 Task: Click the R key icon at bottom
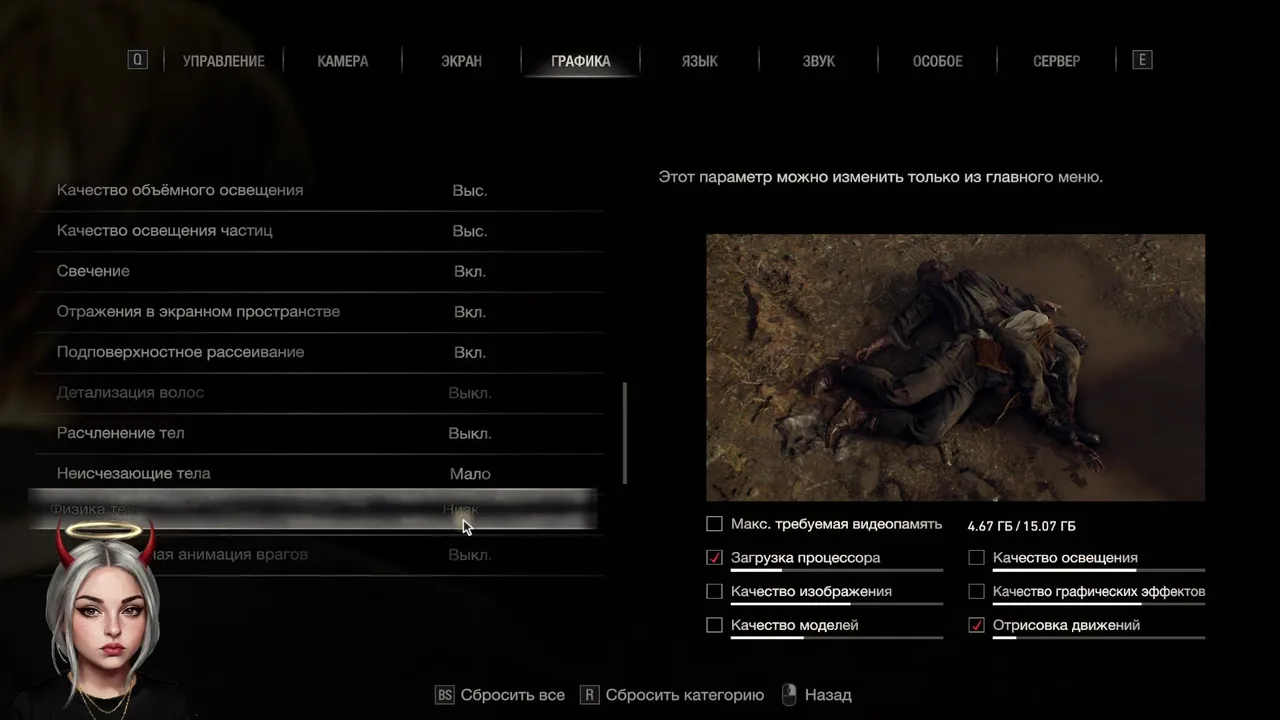click(x=590, y=695)
